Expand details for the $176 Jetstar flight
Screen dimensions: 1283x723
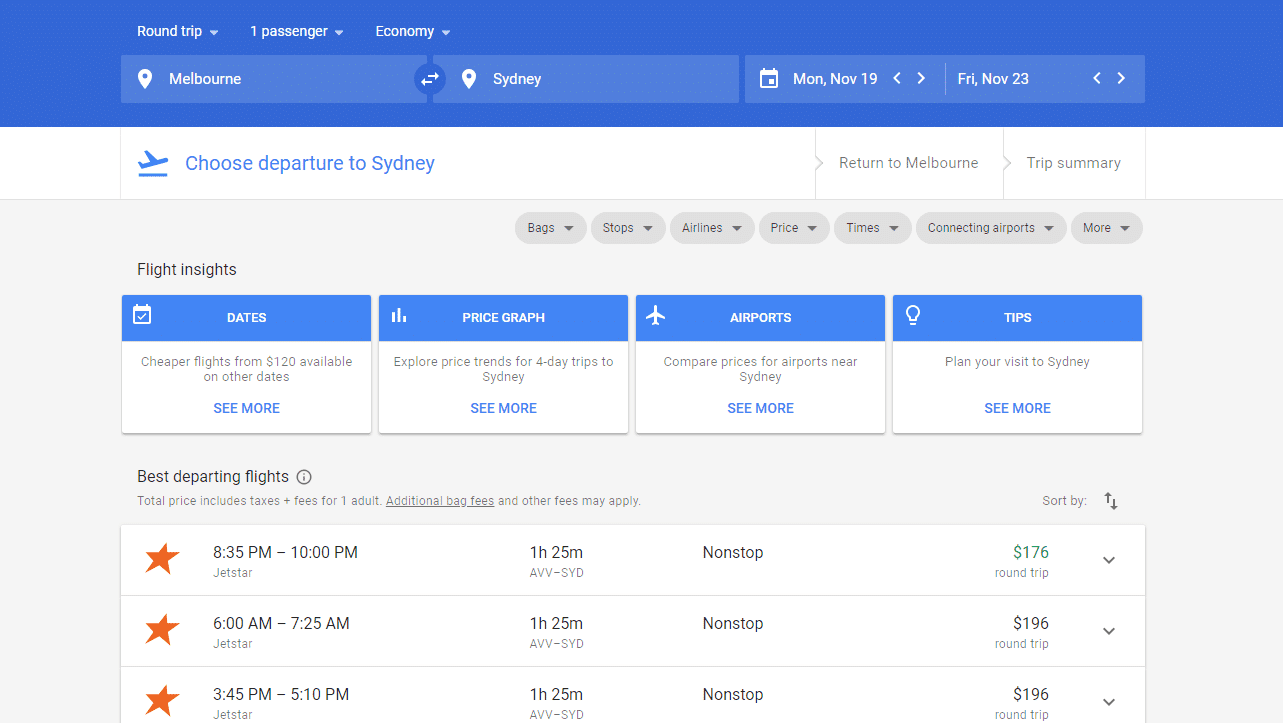click(1109, 561)
